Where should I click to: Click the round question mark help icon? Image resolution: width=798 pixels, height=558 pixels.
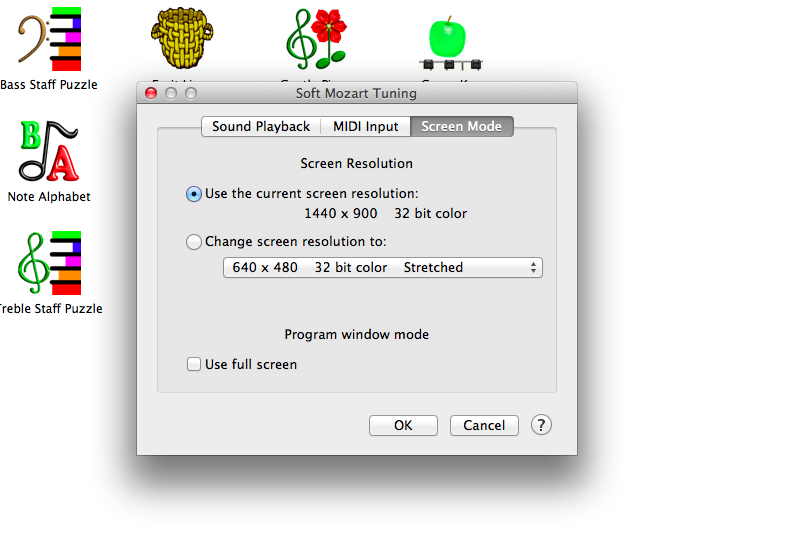pyautogui.click(x=541, y=425)
